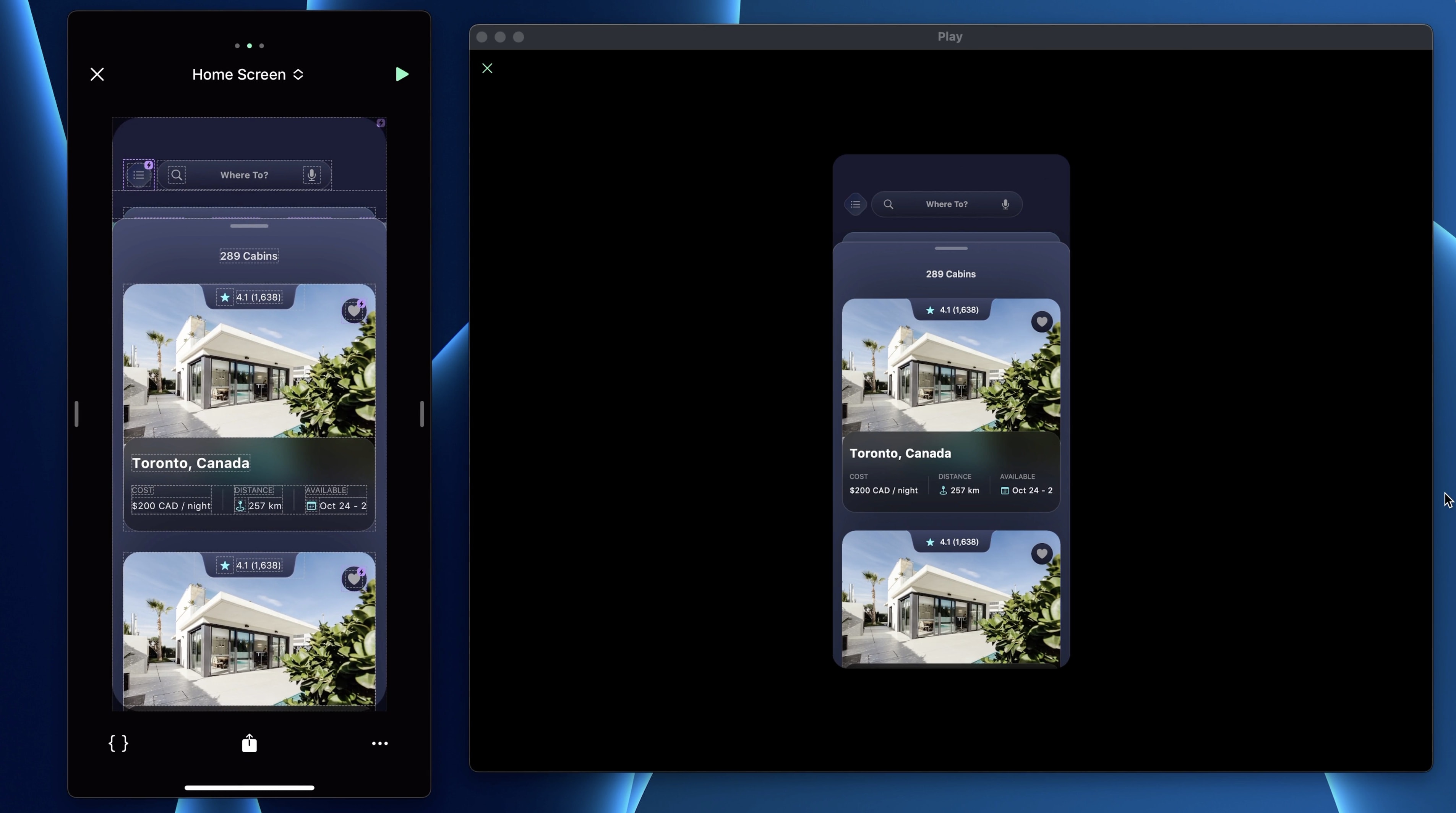Open the Home Screen page selector
Image resolution: width=1456 pixels, height=813 pixels.
pyautogui.click(x=248, y=74)
